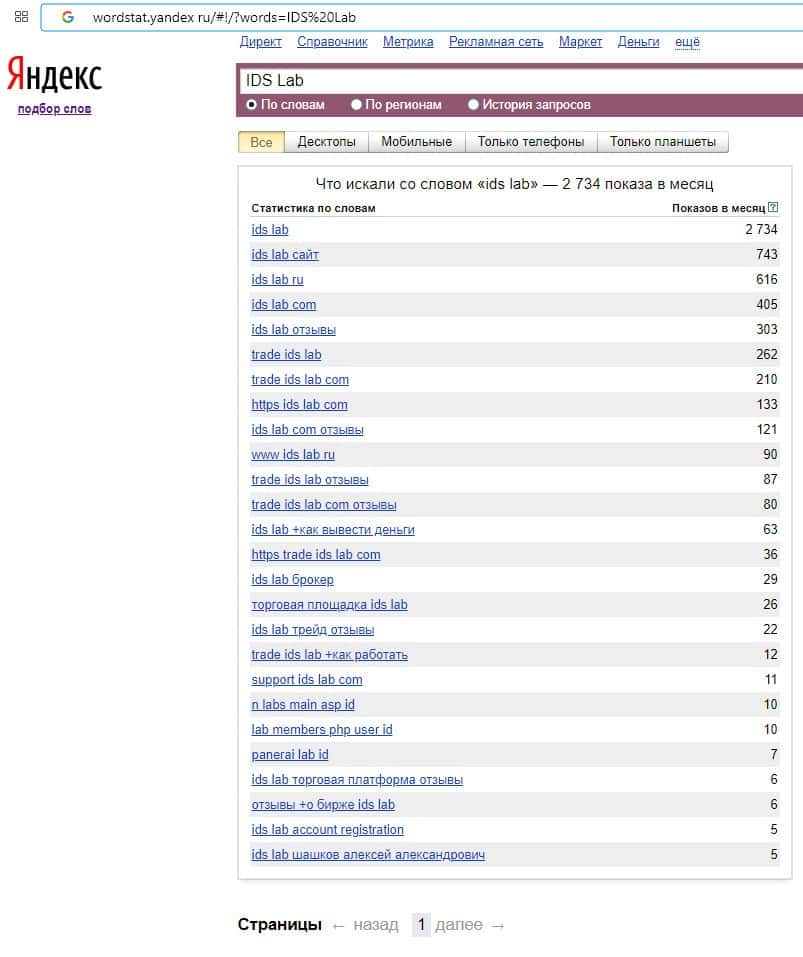Switch to the Только планшеты tab
Screen dimensions: 803x957
click(x=663, y=142)
